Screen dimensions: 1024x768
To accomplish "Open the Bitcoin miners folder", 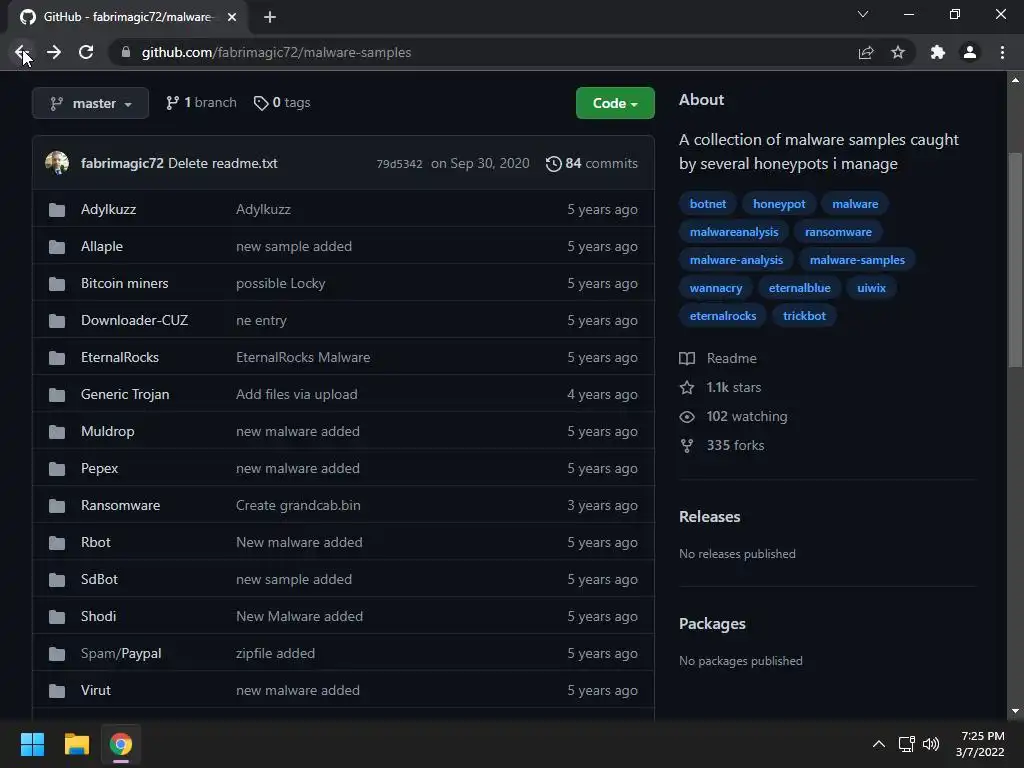I will 125,283.
